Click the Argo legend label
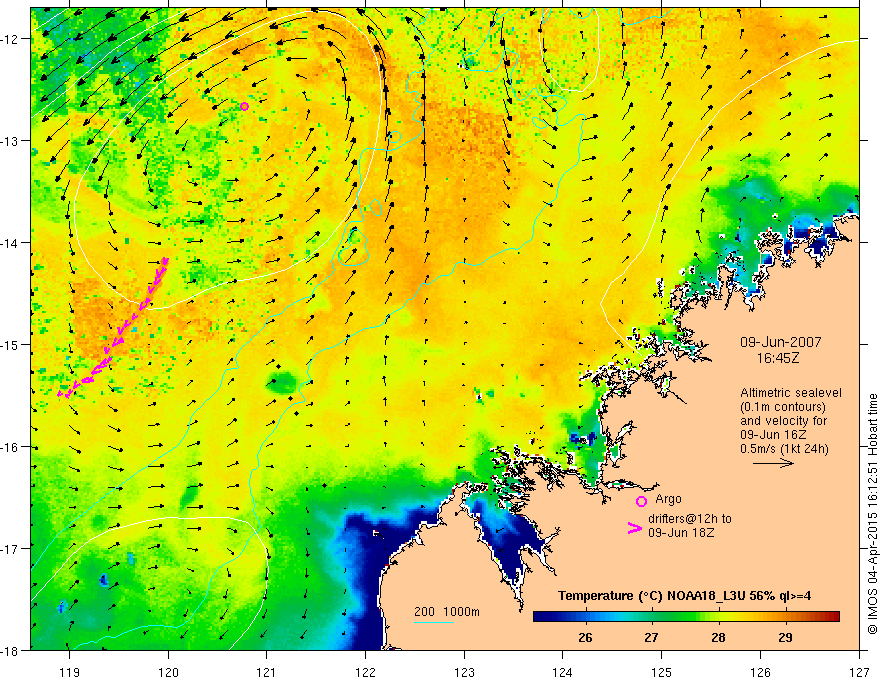This screenshot has height=680, width=880. tap(668, 499)
